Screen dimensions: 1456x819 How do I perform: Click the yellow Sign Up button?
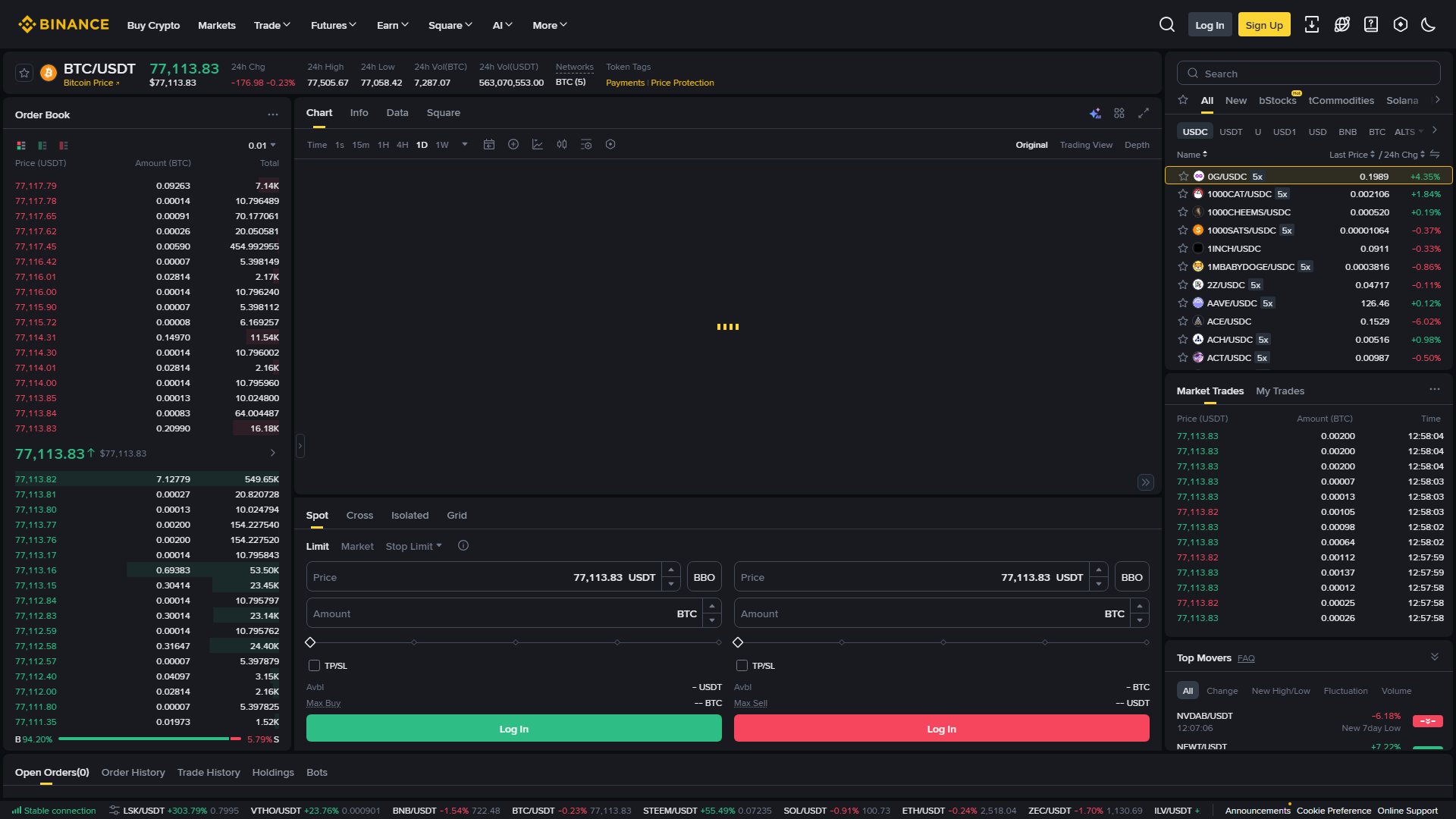click(1264, 25)
